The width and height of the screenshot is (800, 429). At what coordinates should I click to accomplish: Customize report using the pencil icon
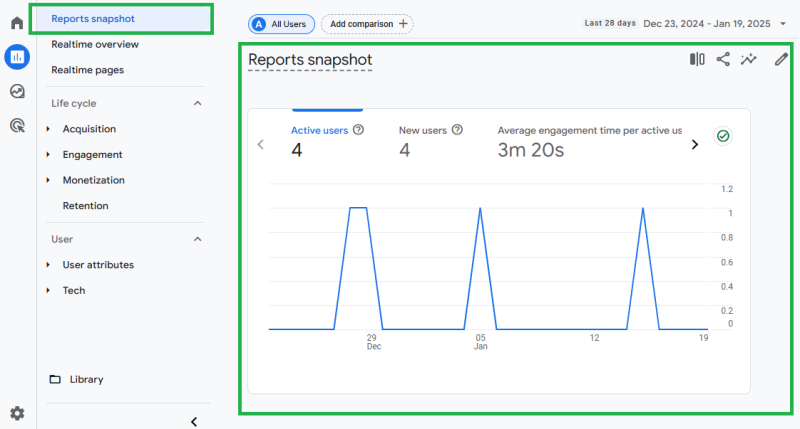point(781,60)
